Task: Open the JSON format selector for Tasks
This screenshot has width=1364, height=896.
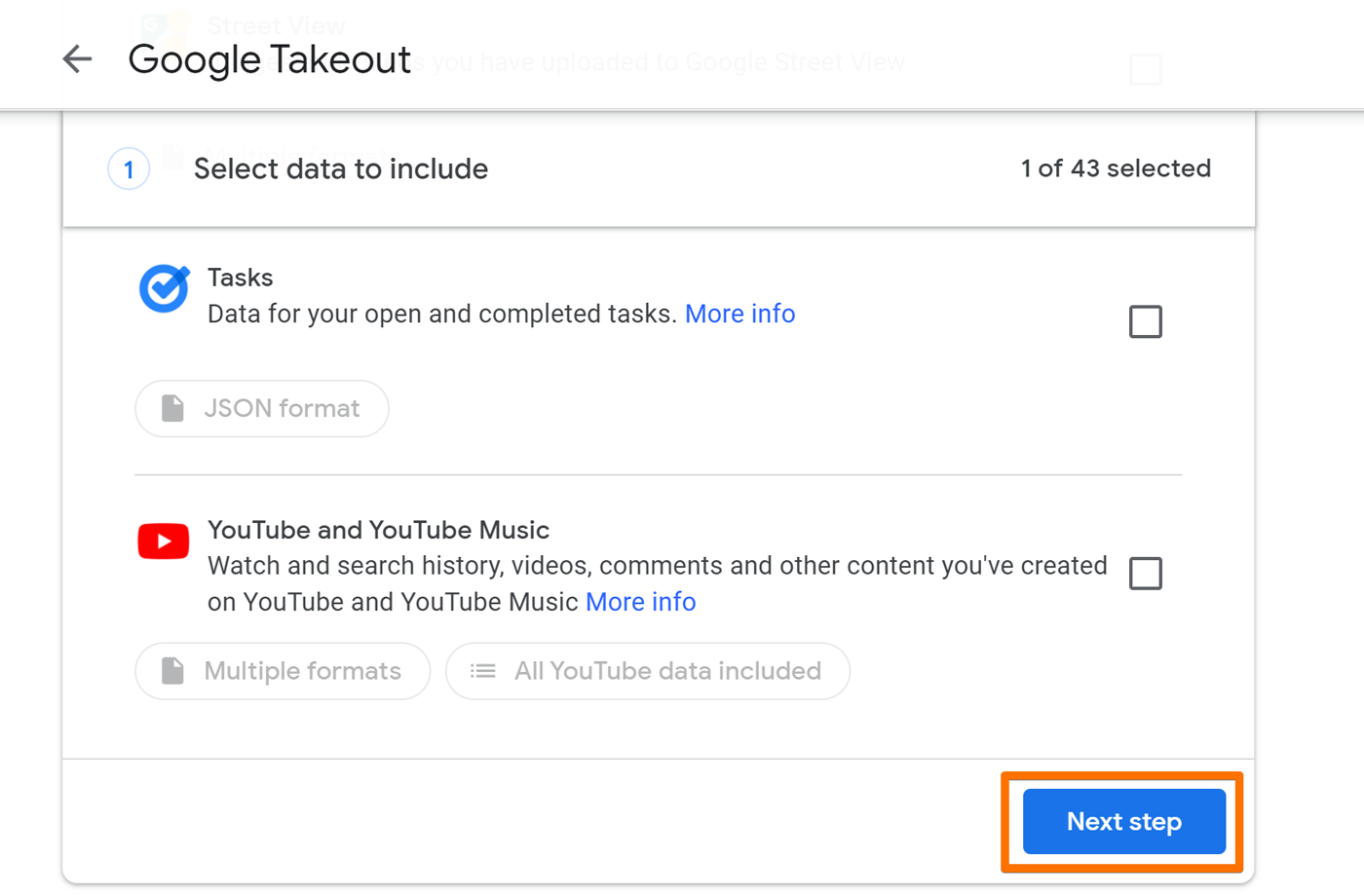Action: [x=261, y=408]
